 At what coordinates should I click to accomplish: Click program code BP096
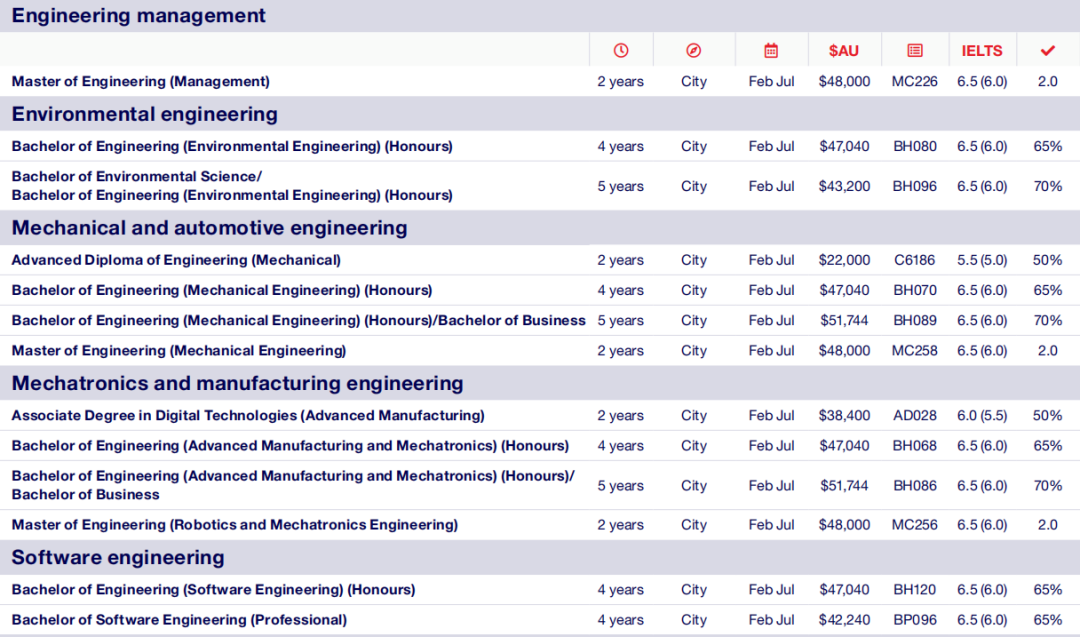click(x=915, y=620)
